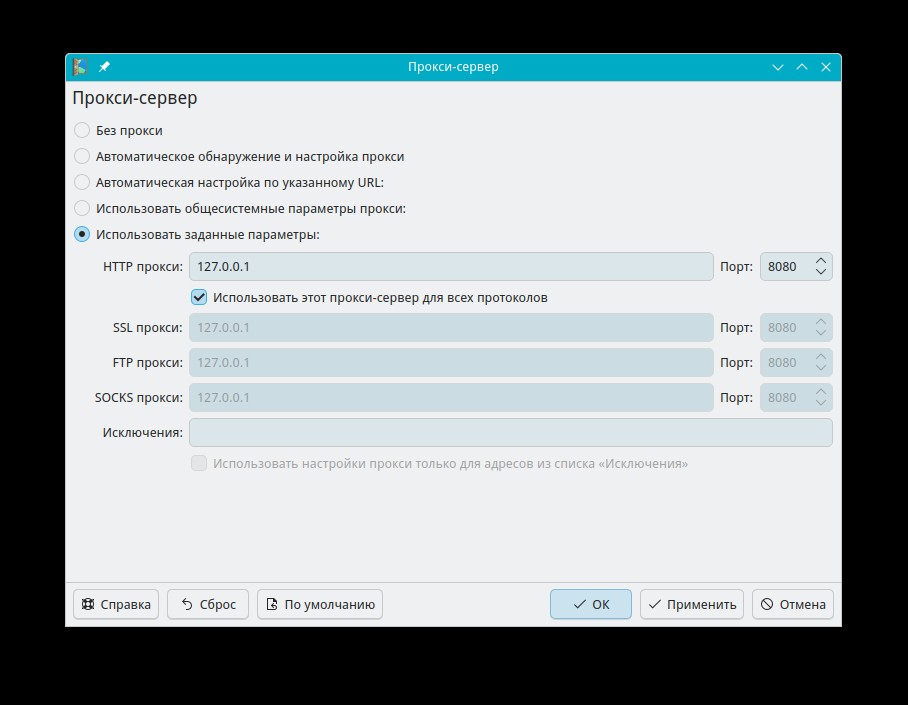Click the SOCKS proxy port value field

pyautogui.click(x=785, y=397)
